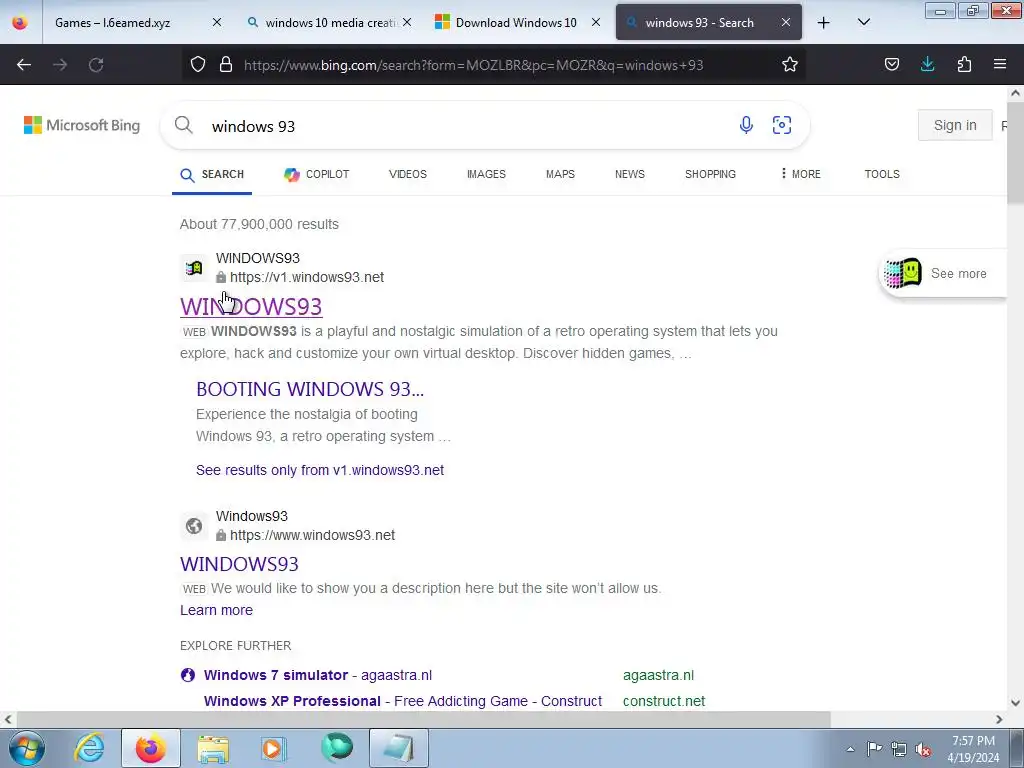Click the site security padlock icon
Image resolution: width=1024 pixels, height=768 pixels.
(x=226, y=65)
